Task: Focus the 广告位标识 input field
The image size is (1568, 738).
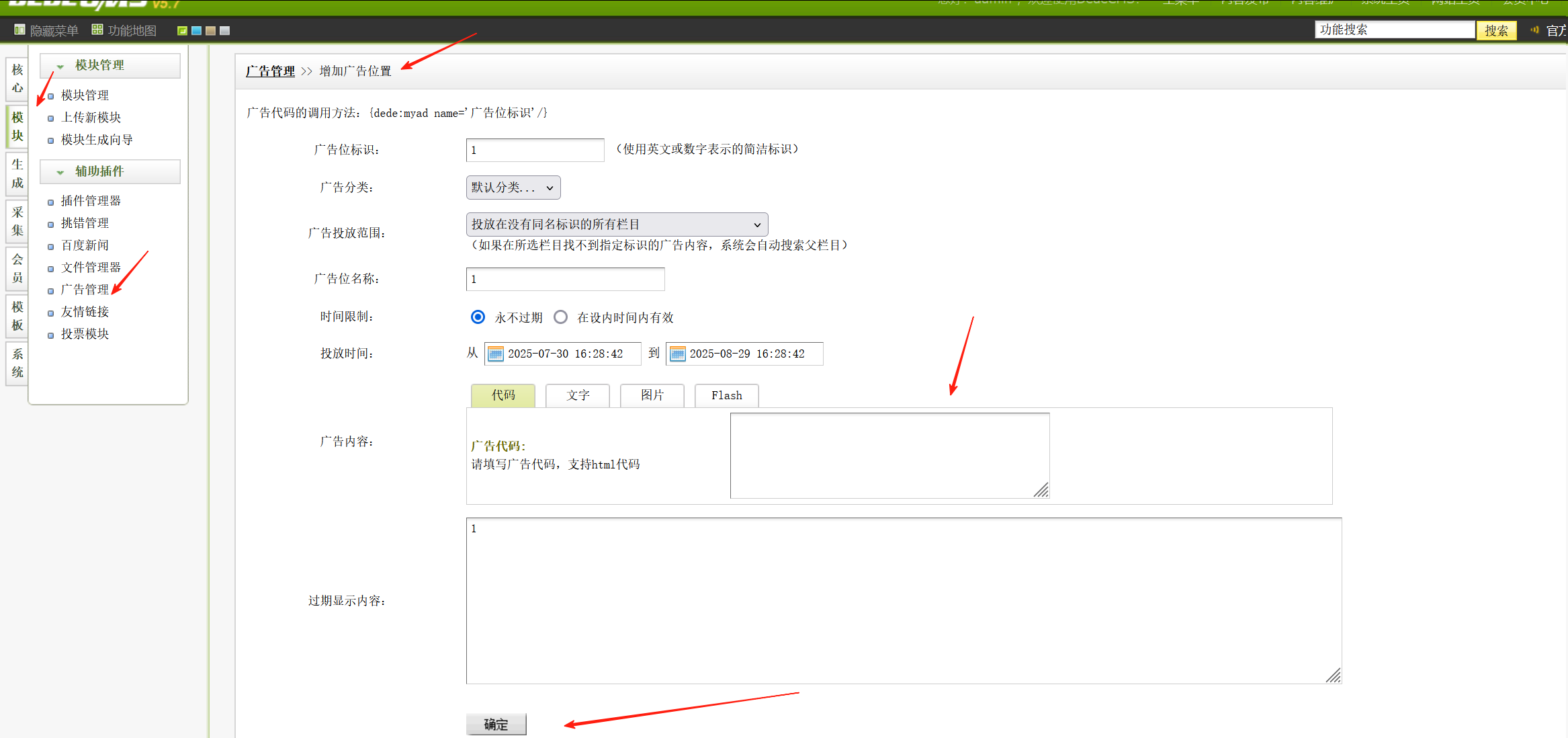Action: (535, 150)
